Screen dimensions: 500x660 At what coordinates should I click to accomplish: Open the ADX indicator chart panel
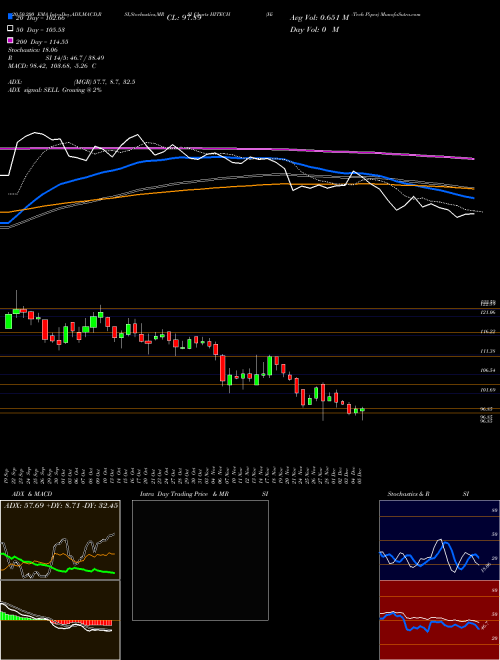pyautogui.click(x=60, y=540)
